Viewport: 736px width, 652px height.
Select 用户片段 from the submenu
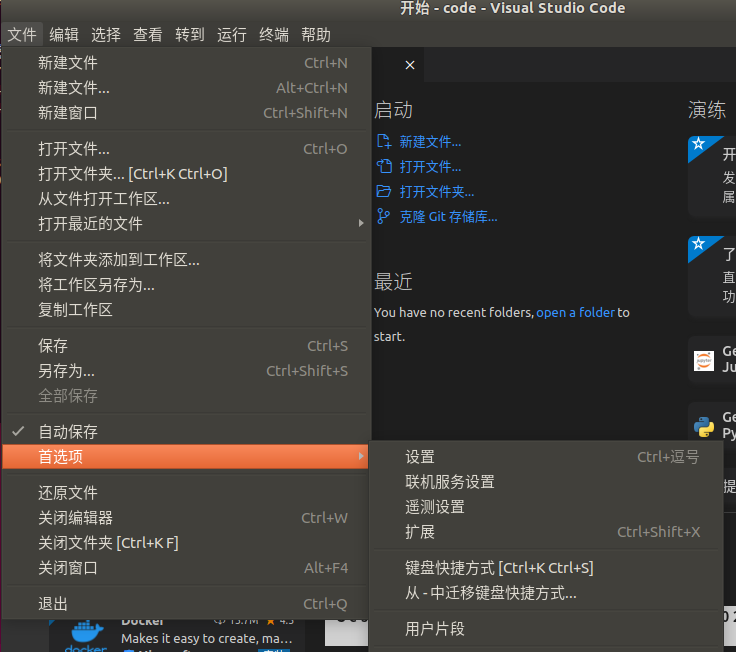pyautogui.click(x=435, y=629)
